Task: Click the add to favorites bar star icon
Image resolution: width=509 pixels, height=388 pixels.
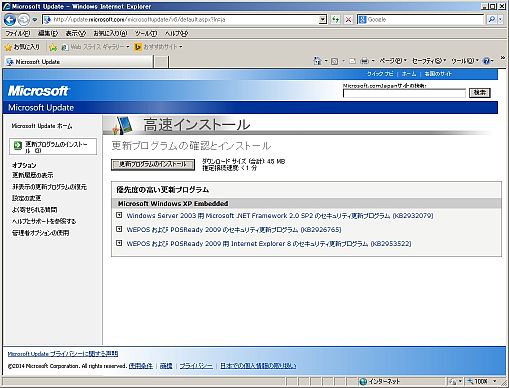Action: click(x=53, y=47)
